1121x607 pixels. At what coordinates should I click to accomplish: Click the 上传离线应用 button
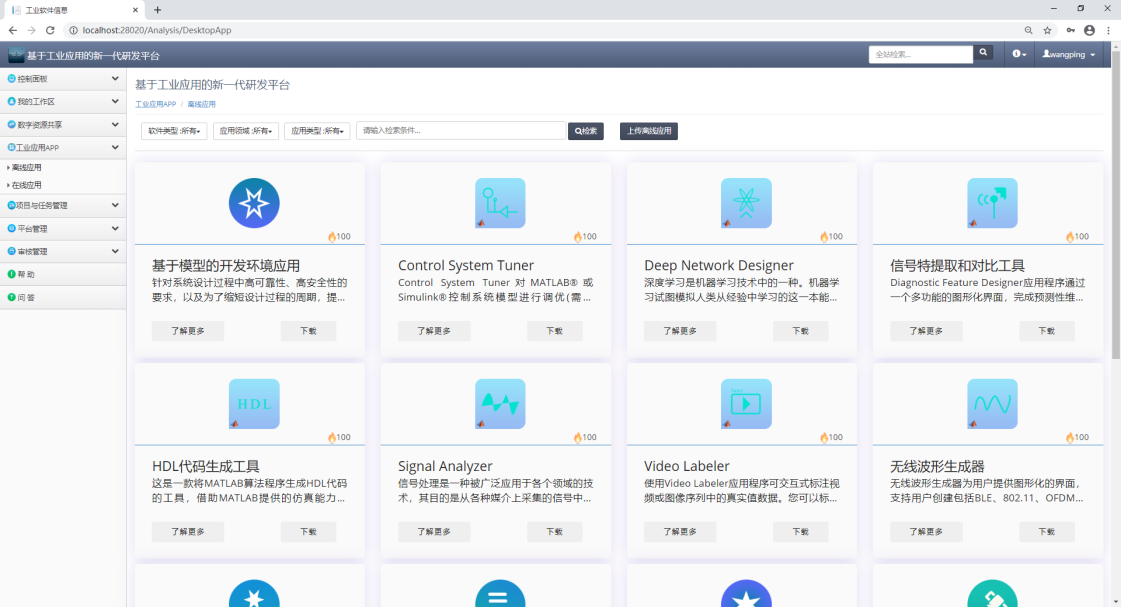pyautogui.click(x=648, y=131)
